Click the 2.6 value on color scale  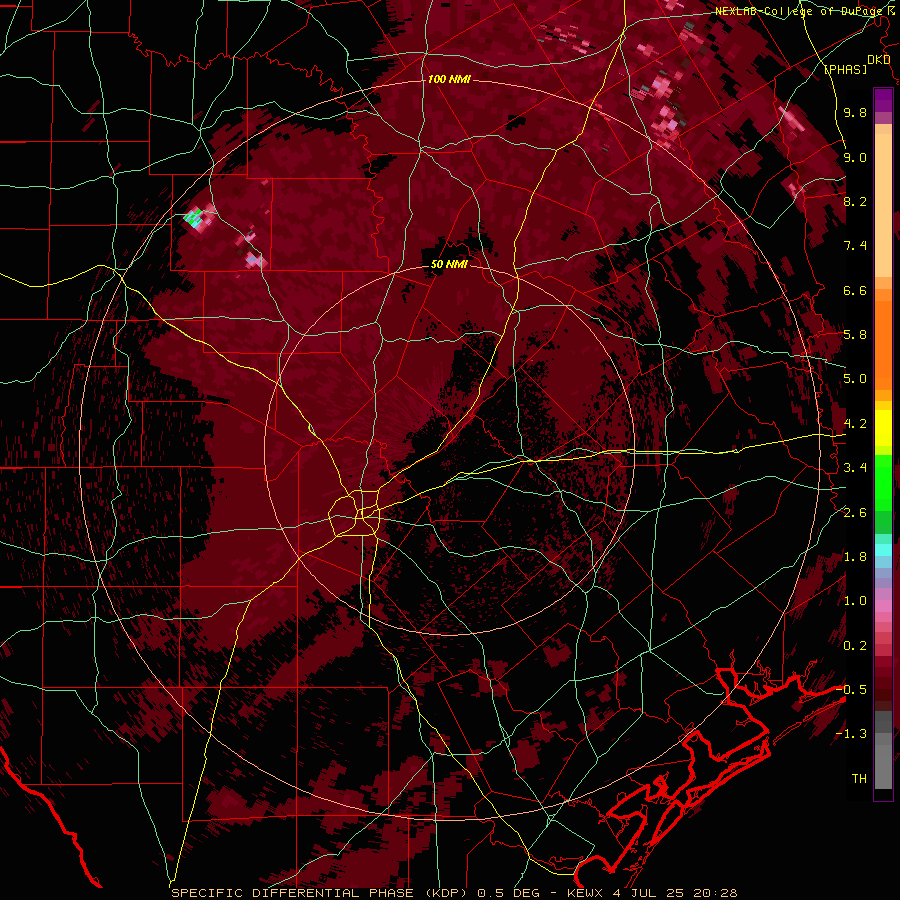(x=855, y=513)
